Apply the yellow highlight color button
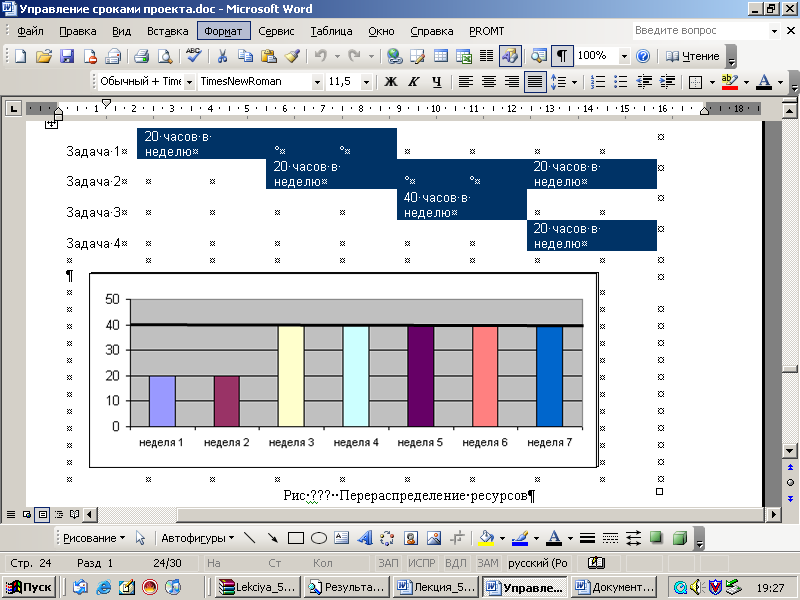The height and width of the screenshot is (600, 800). (x=730, y=82)
